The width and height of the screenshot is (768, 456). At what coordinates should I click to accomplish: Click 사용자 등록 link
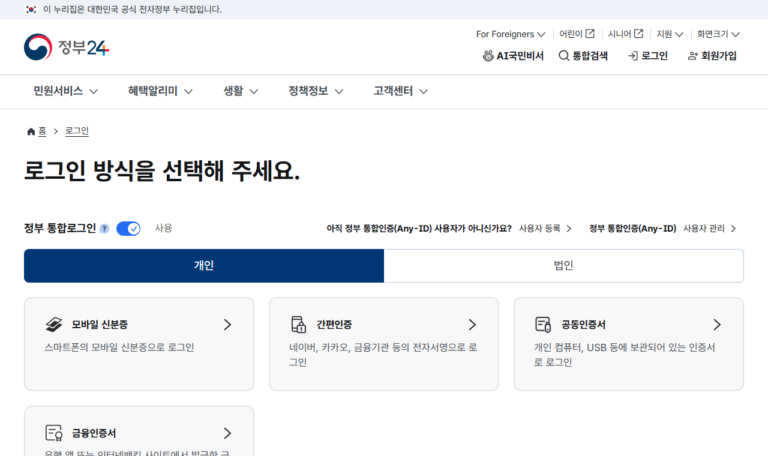[x=545, y=229]
